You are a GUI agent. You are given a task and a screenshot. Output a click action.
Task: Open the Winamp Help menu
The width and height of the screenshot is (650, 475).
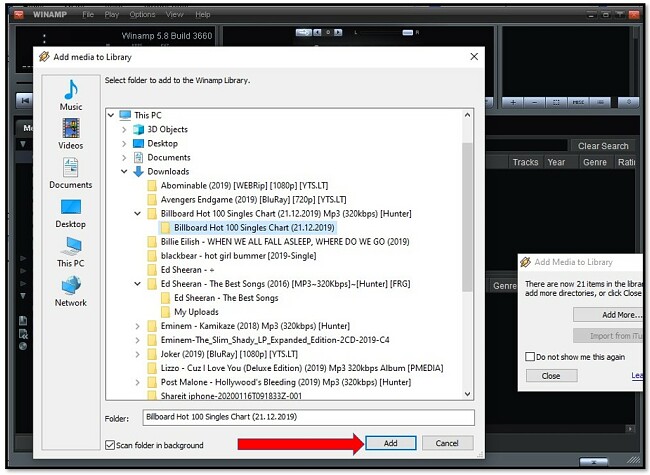point(203,15)
